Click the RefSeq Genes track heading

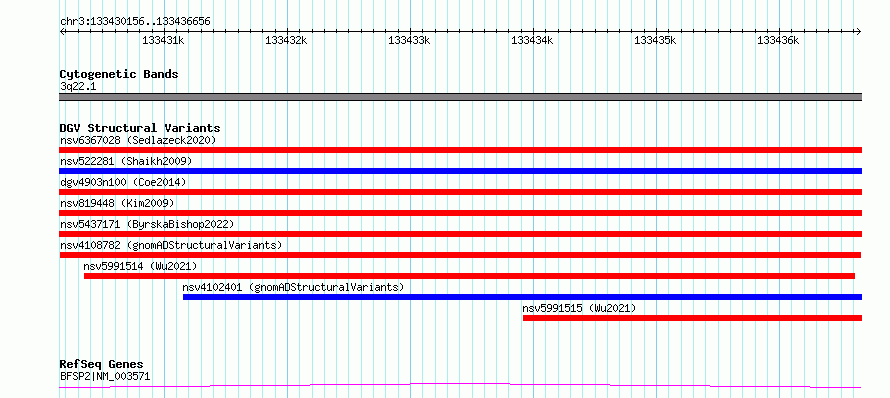click(102, 364)
